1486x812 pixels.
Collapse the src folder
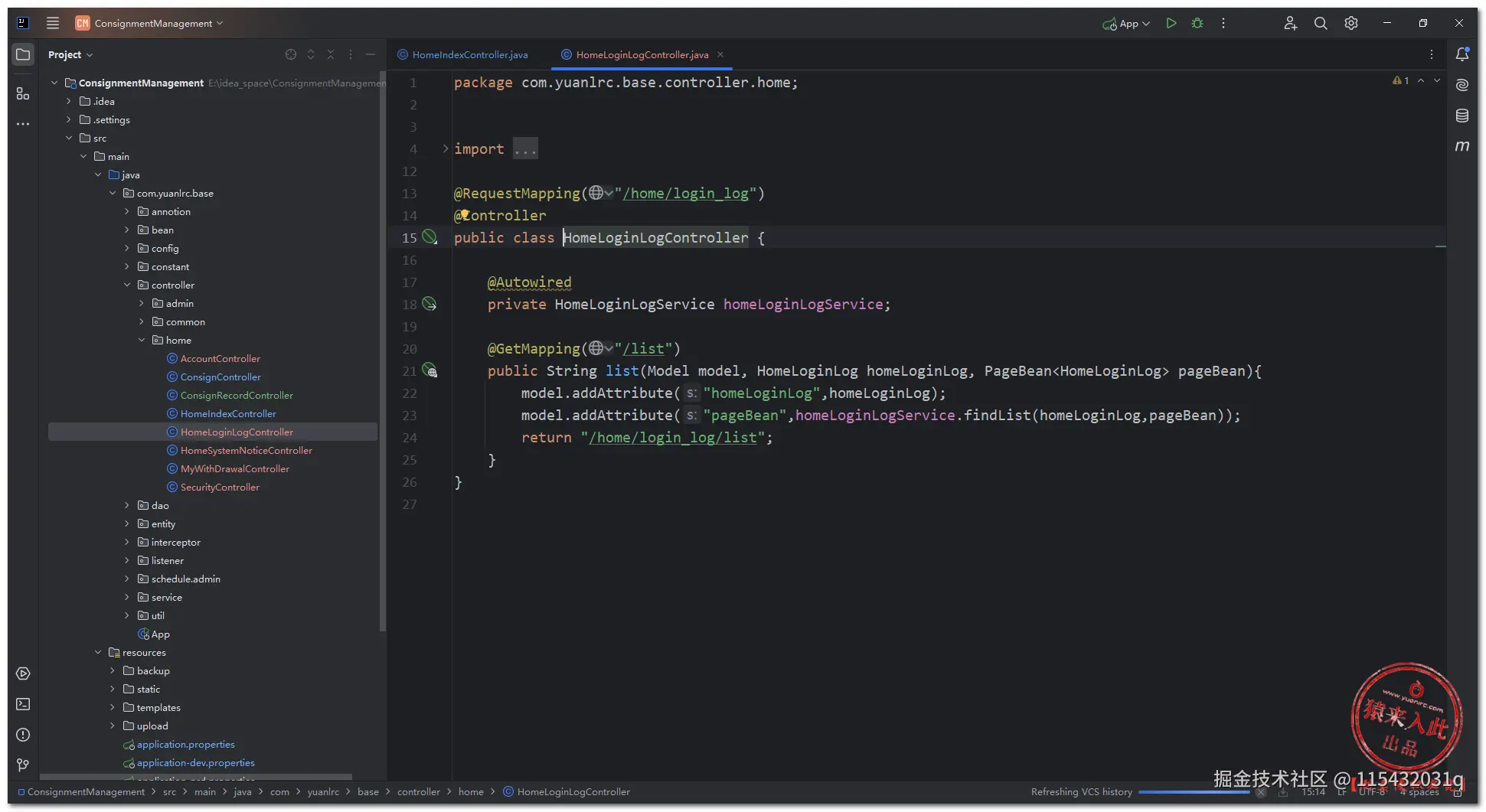coord(69,138)
